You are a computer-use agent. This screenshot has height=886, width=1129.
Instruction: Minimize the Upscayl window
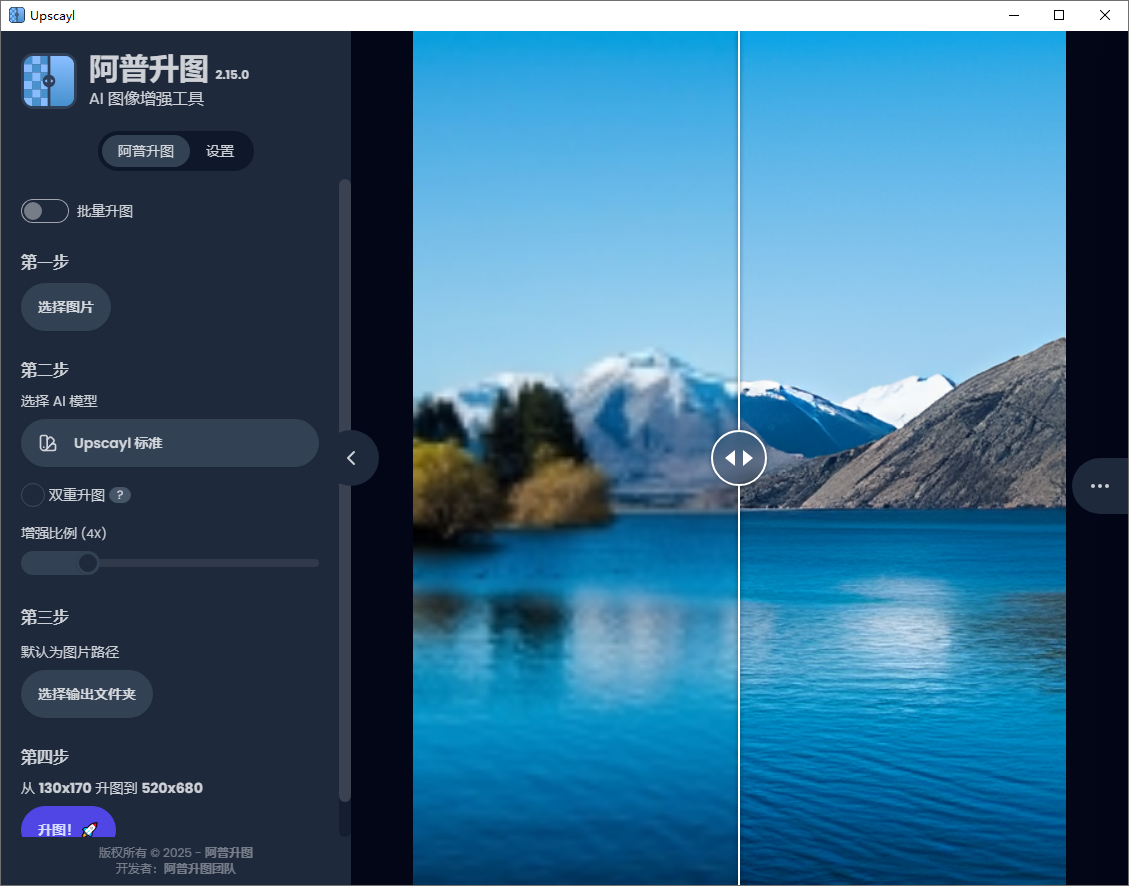coord(1014,15)
